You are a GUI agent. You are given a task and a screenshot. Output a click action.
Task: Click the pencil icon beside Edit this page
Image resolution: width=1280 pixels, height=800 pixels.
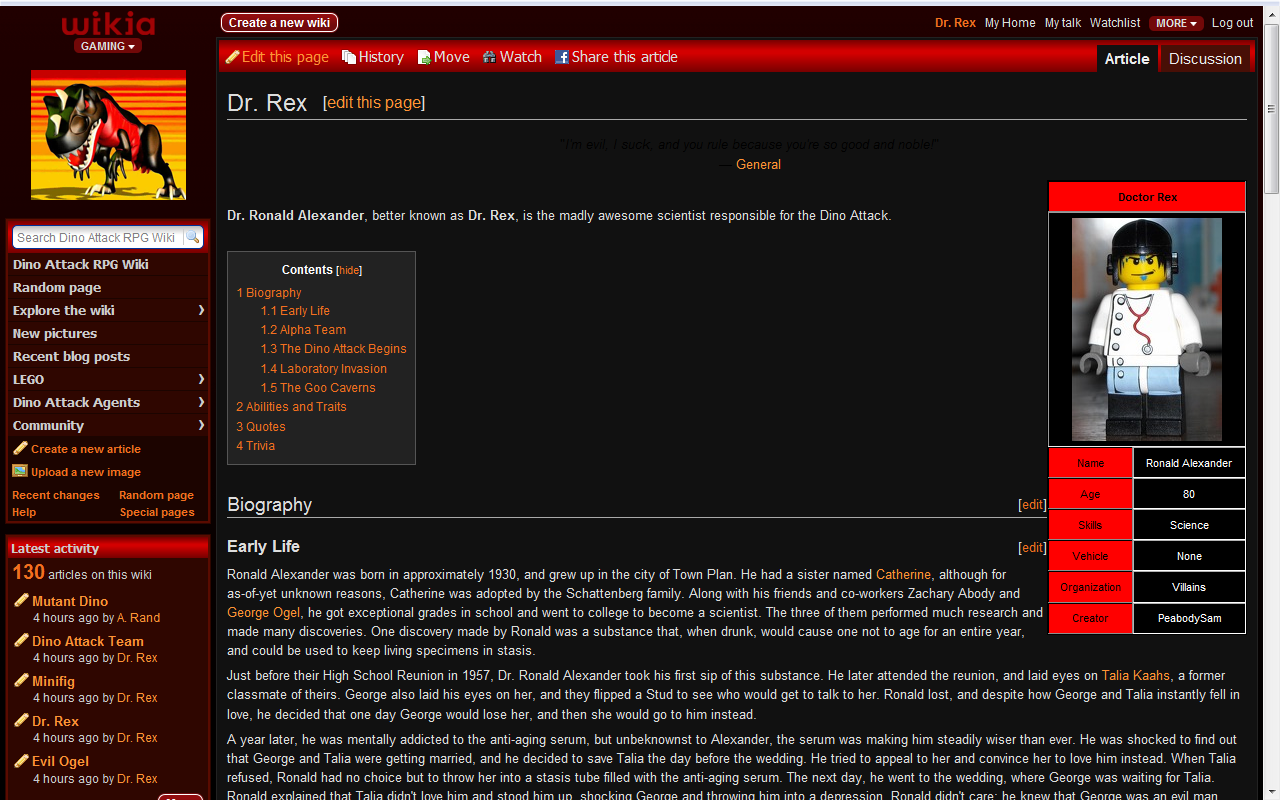click(x=232, y=57)
